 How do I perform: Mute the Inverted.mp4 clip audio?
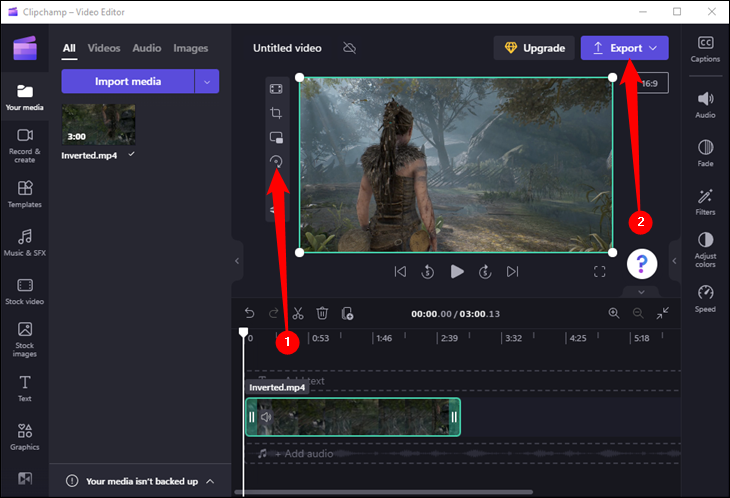pyautogui.click(x=266, y=417)
